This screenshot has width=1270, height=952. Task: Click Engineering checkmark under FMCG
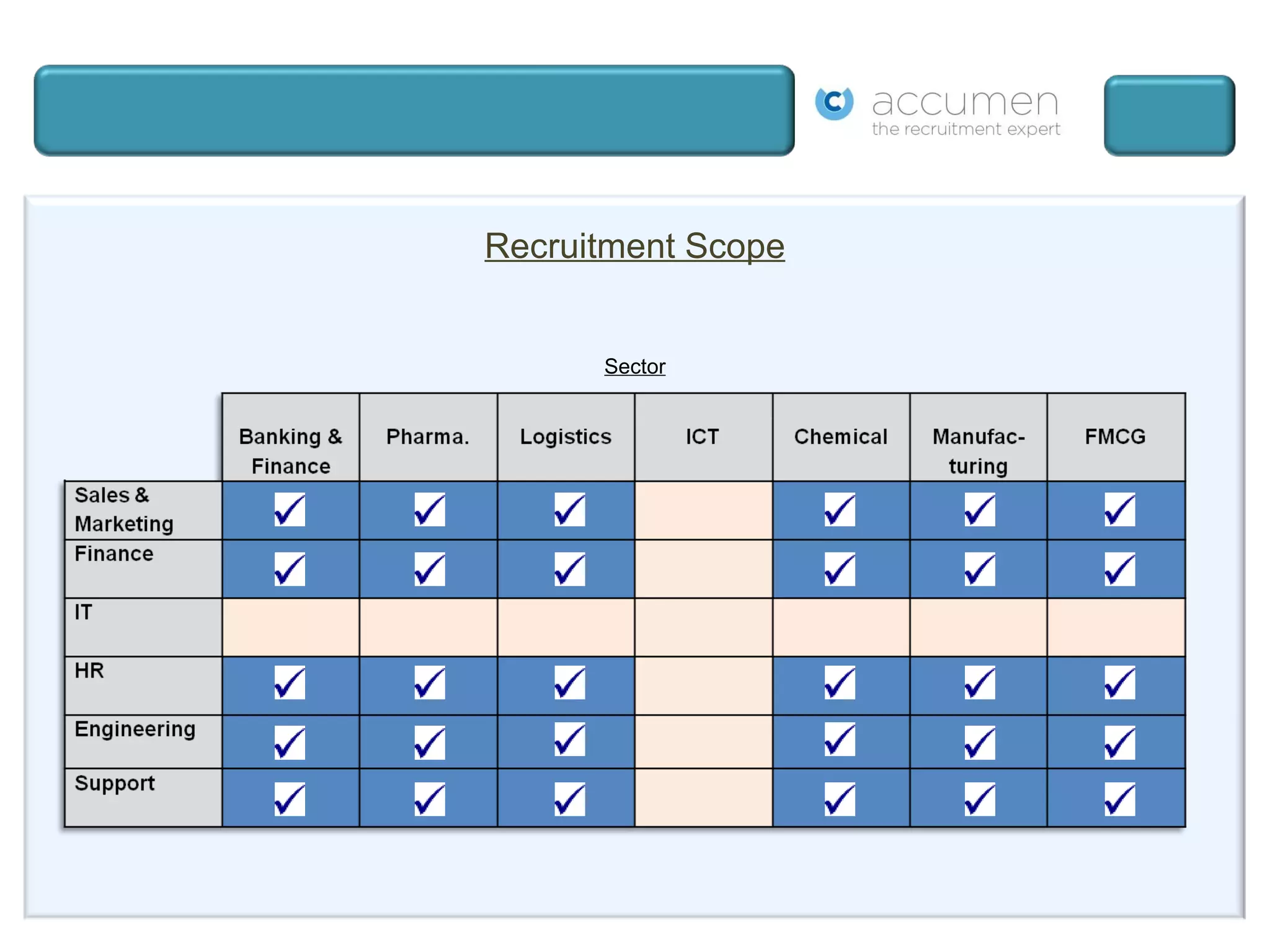[x=1120, y=743]
